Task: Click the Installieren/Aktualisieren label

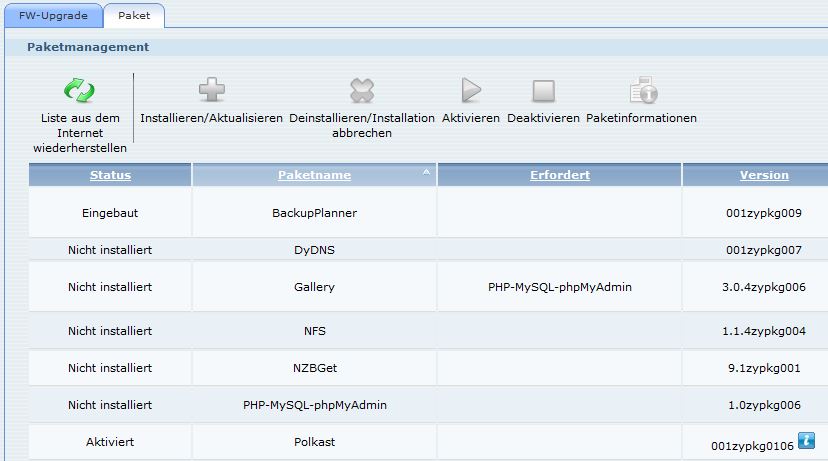Action: [212, 118]
